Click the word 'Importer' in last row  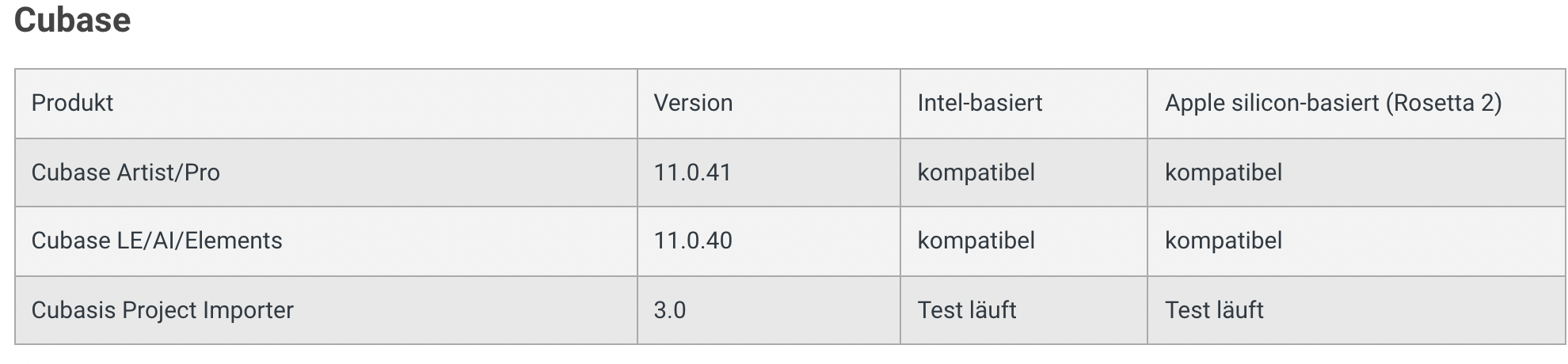pyautogui.click(x=248, y=310)
